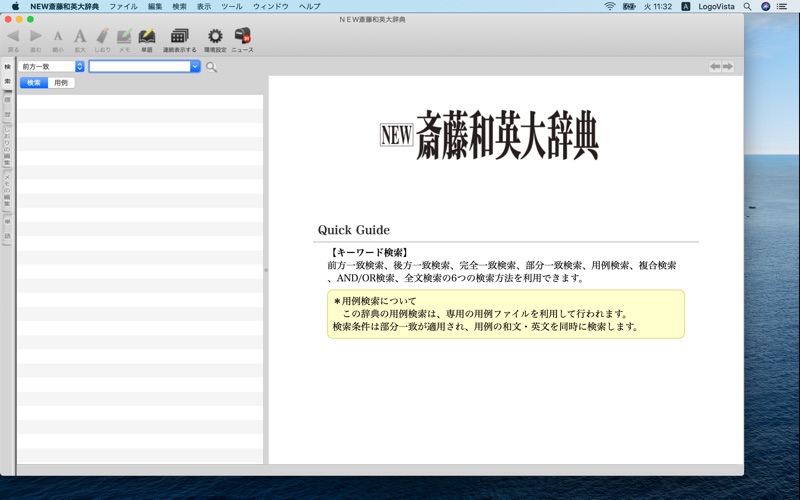Open the 表示 menu
Screen dimensions: 800x500
(204, 6)
